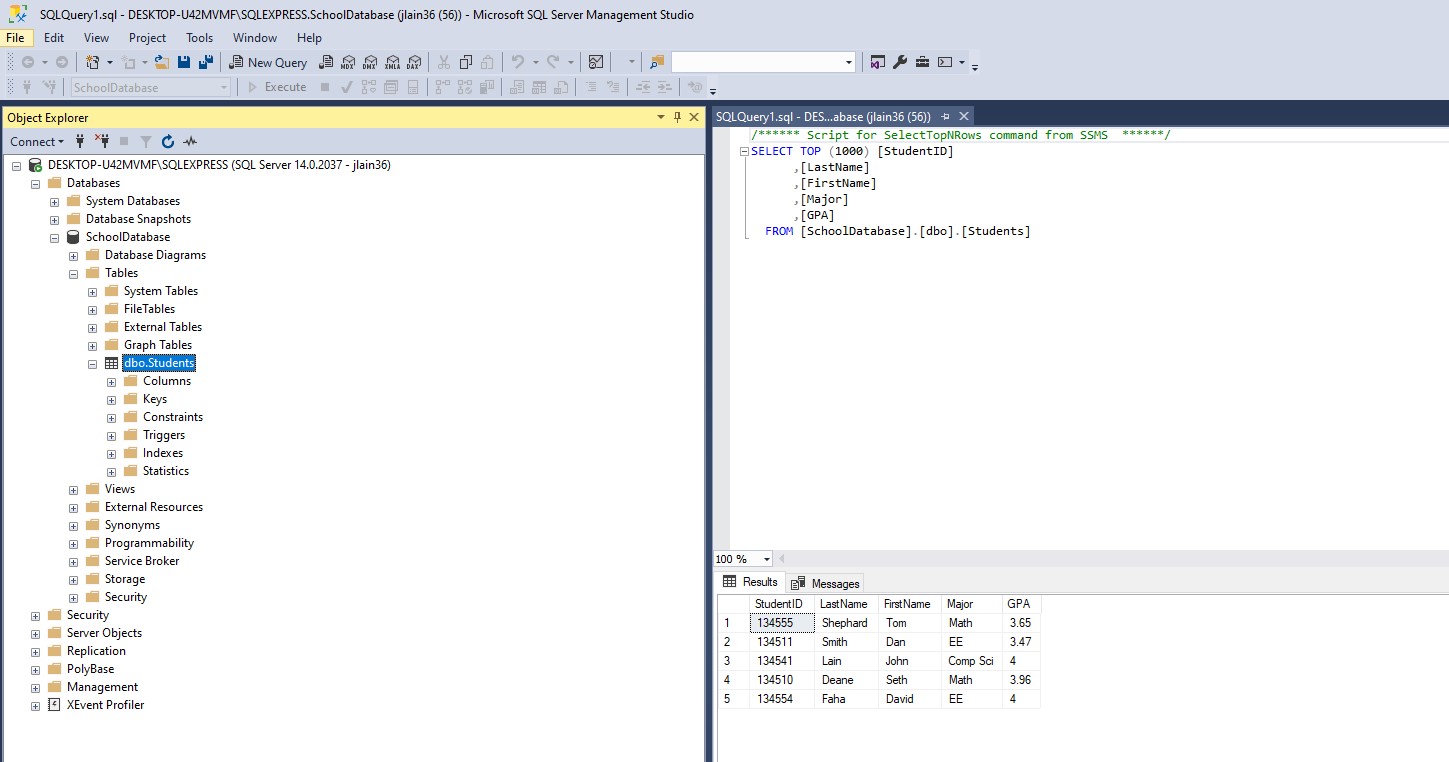1449x762 pixels.
Task: Click the Undo arrow icon
Action: [x=518, y=62]
